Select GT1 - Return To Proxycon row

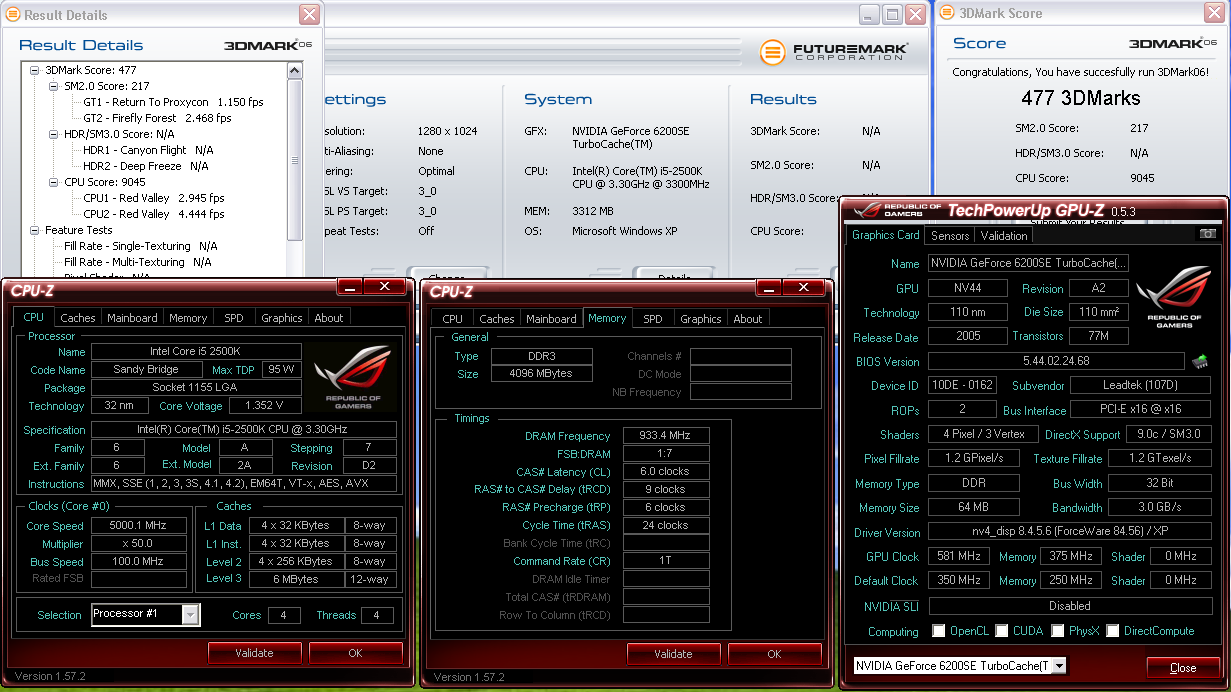tap(173, 102)
